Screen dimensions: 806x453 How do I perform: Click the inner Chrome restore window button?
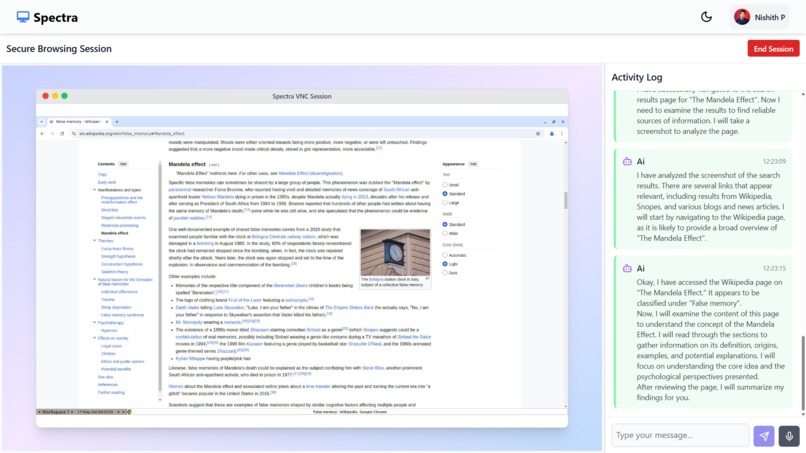pos(554,122)
